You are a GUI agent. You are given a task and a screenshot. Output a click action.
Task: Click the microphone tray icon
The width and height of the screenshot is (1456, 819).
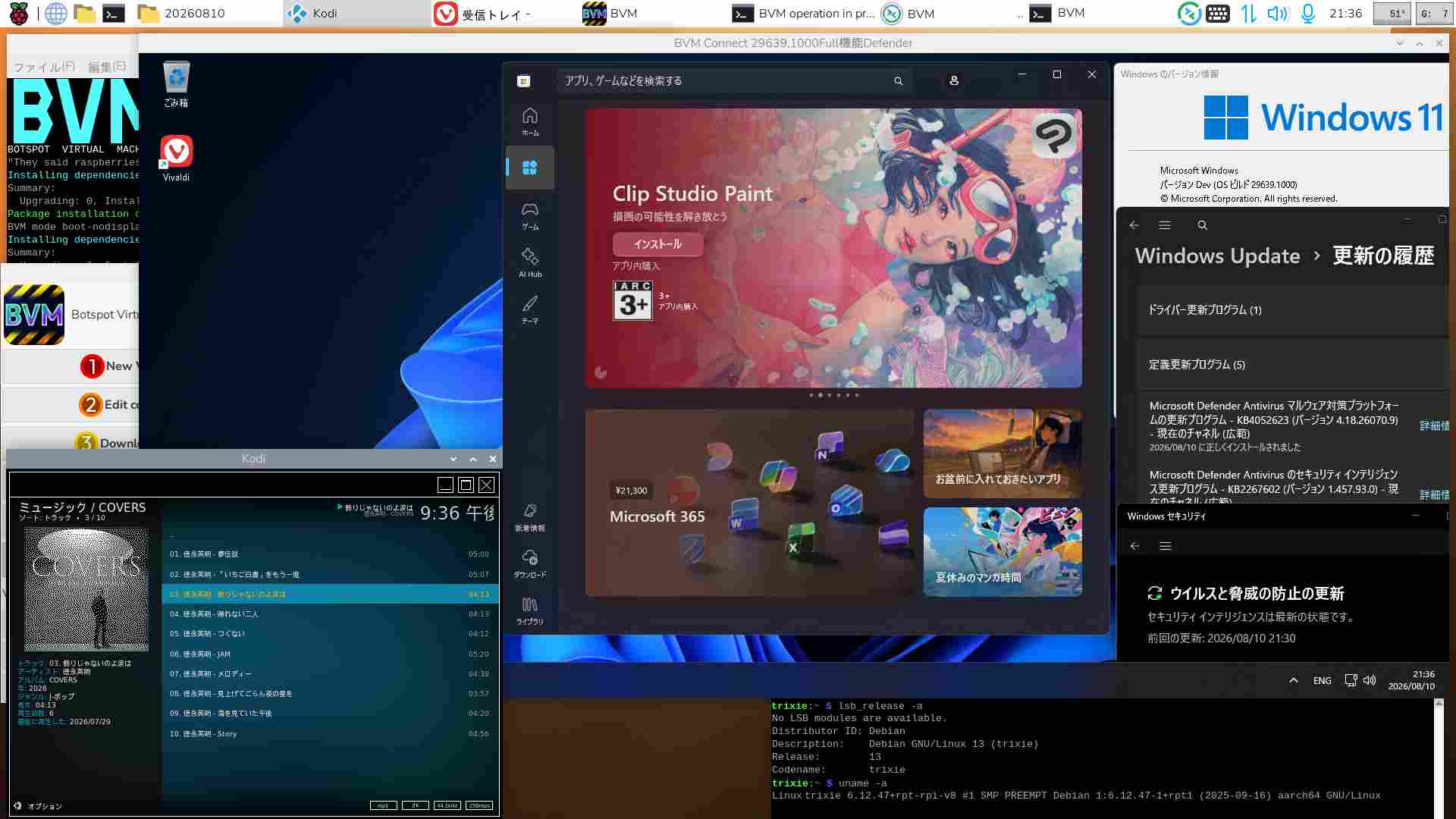(1308, 13)
